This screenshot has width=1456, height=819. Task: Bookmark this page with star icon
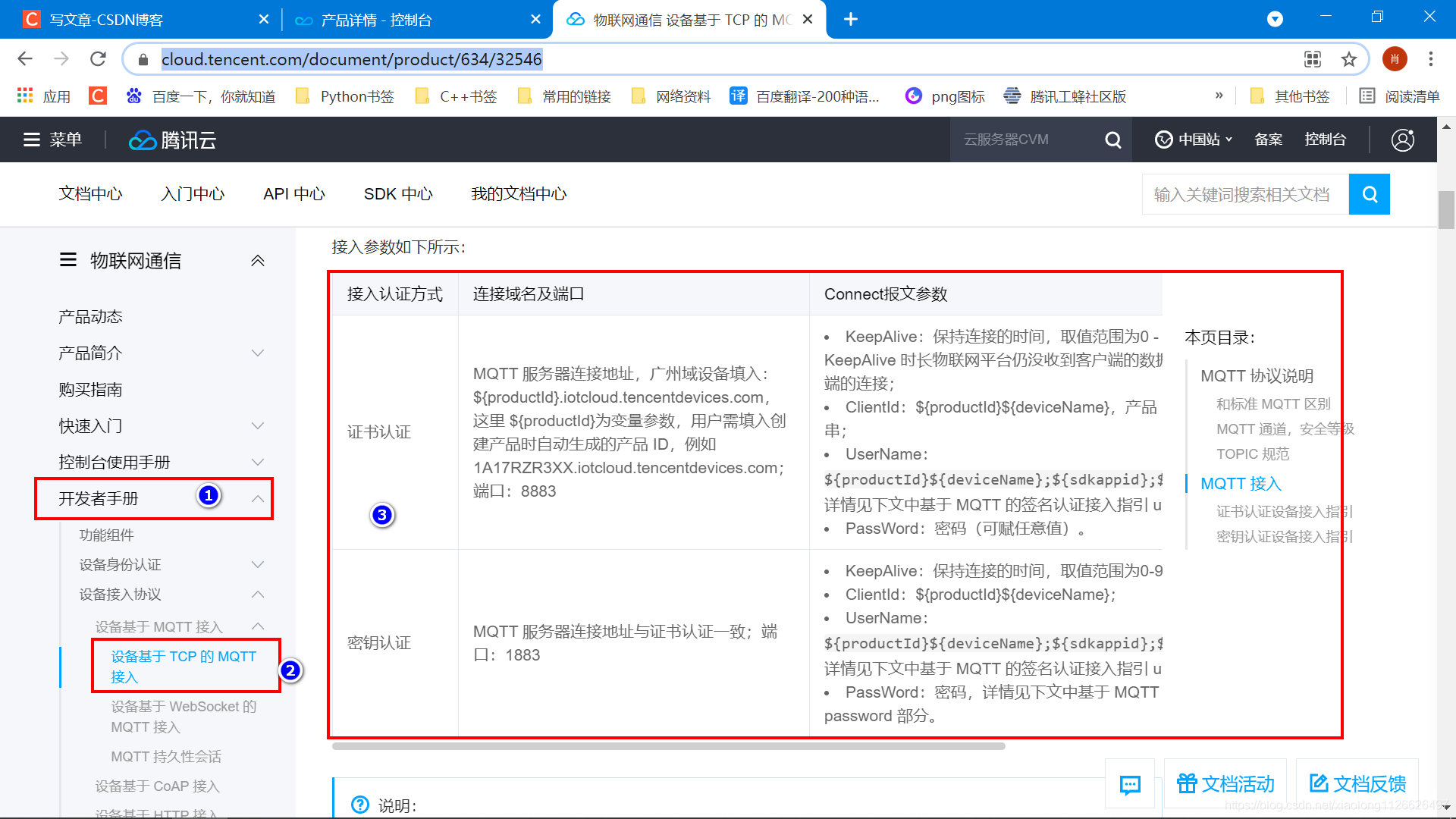pyautogui.click(x=1349, y=59)
